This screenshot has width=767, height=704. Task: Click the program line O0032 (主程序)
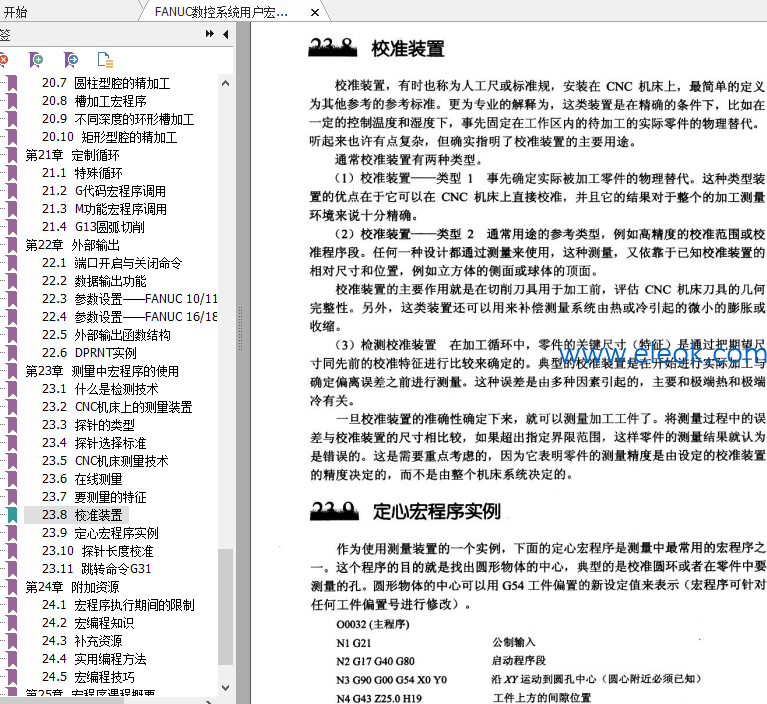click(x=373, y=624)
